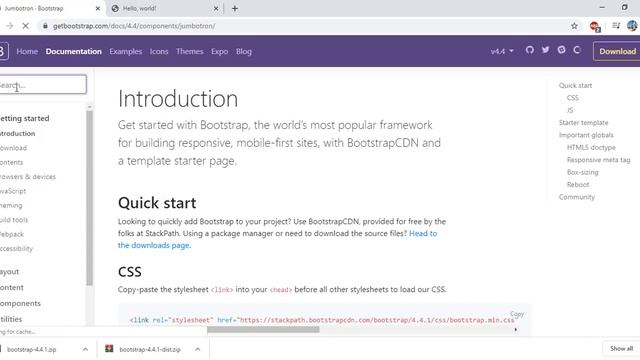The image size is (640, 360).
Task: Open Browsers & devices in sidebar
Action: pos(28,177)
